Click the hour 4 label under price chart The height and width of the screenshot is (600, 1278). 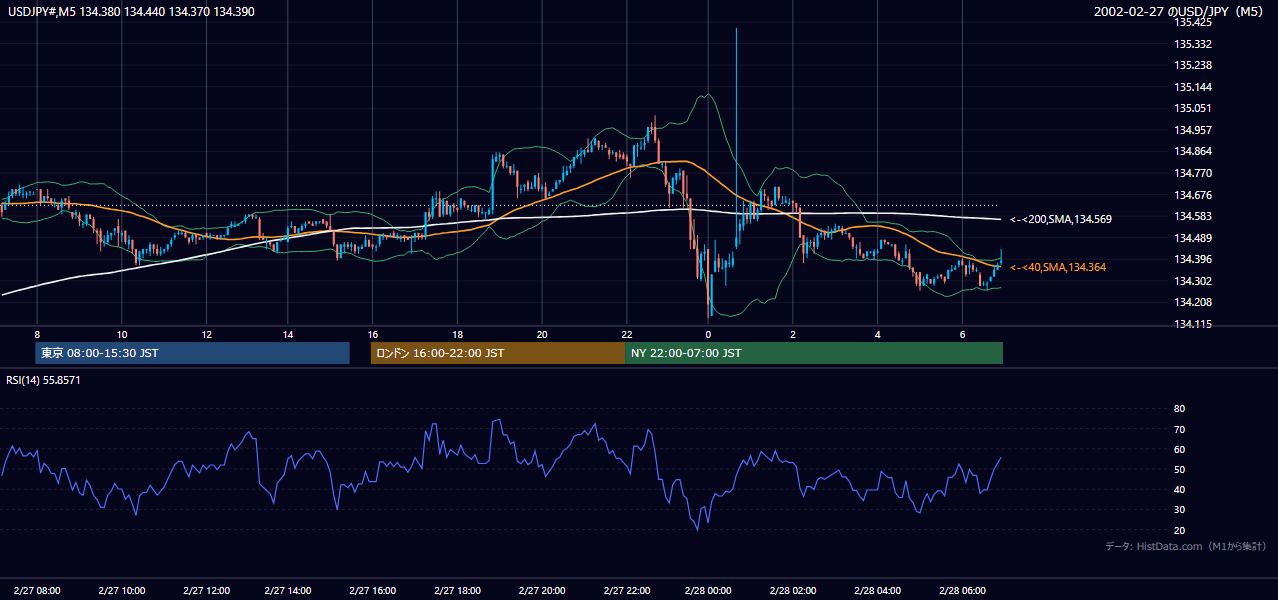[x=877, y=334]
